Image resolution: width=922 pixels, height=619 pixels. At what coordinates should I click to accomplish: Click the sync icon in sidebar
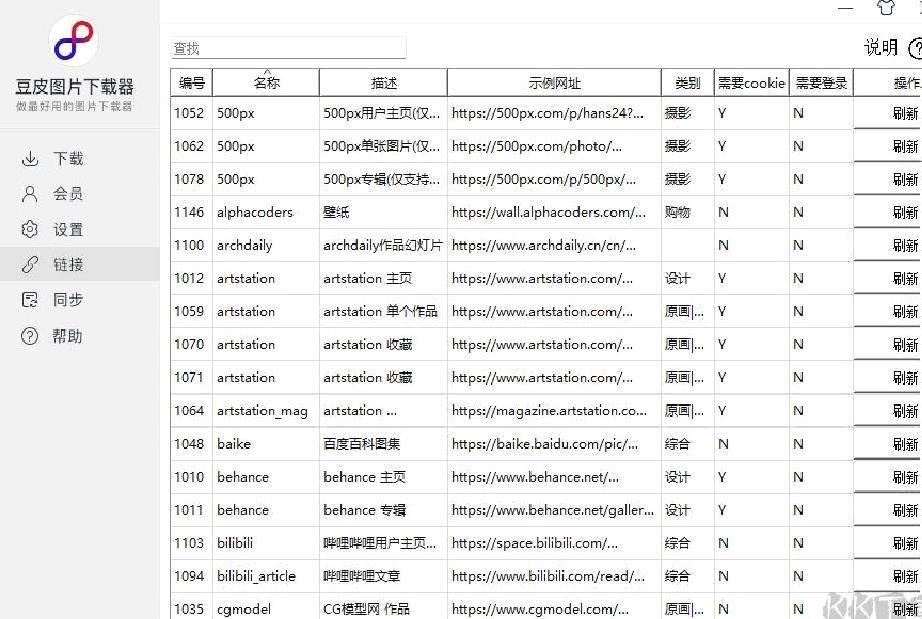click(x=29, y=300)
